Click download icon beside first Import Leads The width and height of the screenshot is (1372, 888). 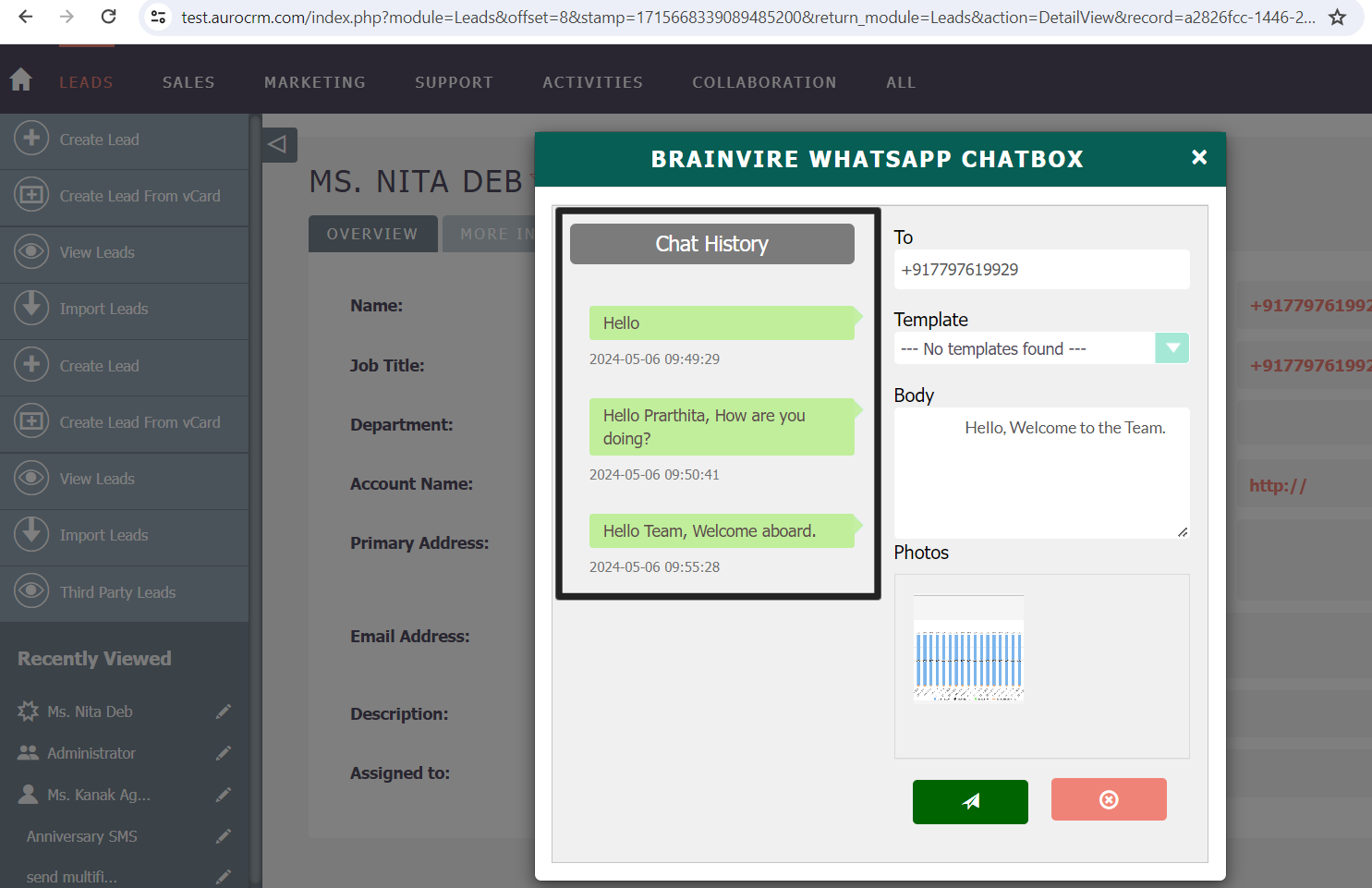[x=31, y=308]
